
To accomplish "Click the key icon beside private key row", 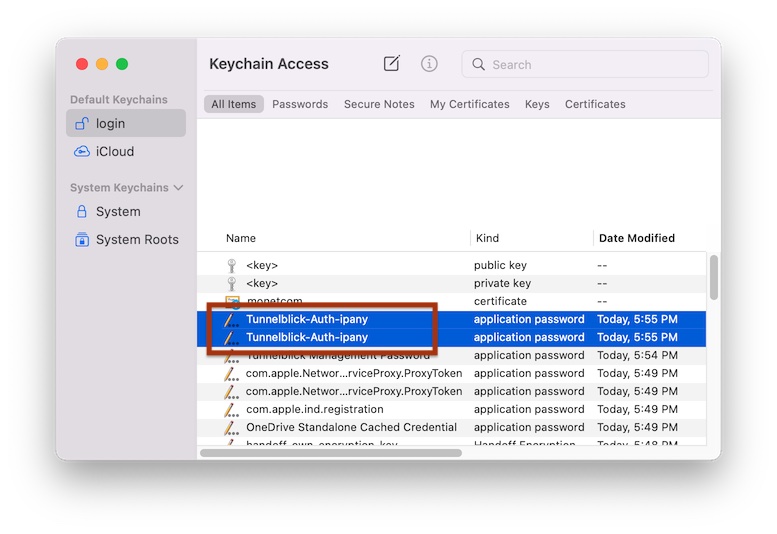I will (x=231, y=283).
